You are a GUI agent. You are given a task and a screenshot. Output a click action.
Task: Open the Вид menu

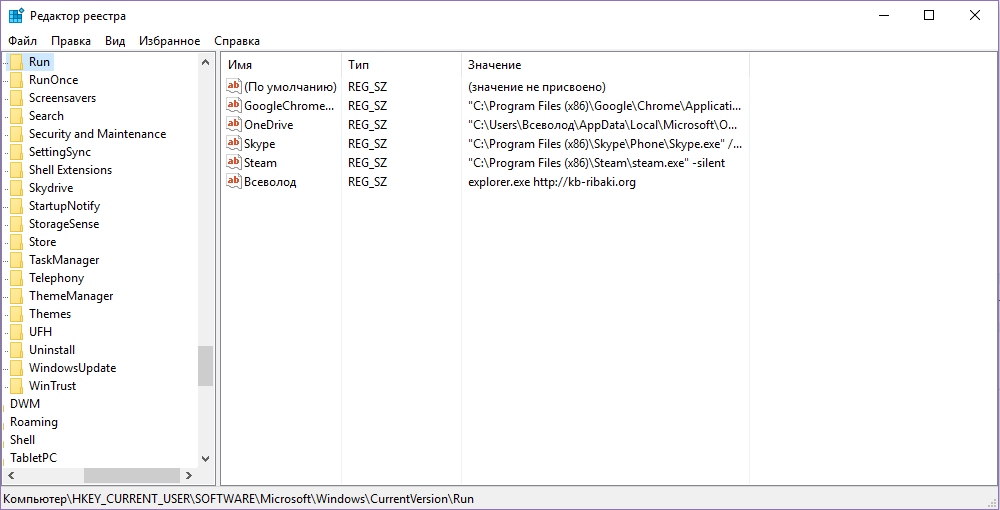[115, 41]
